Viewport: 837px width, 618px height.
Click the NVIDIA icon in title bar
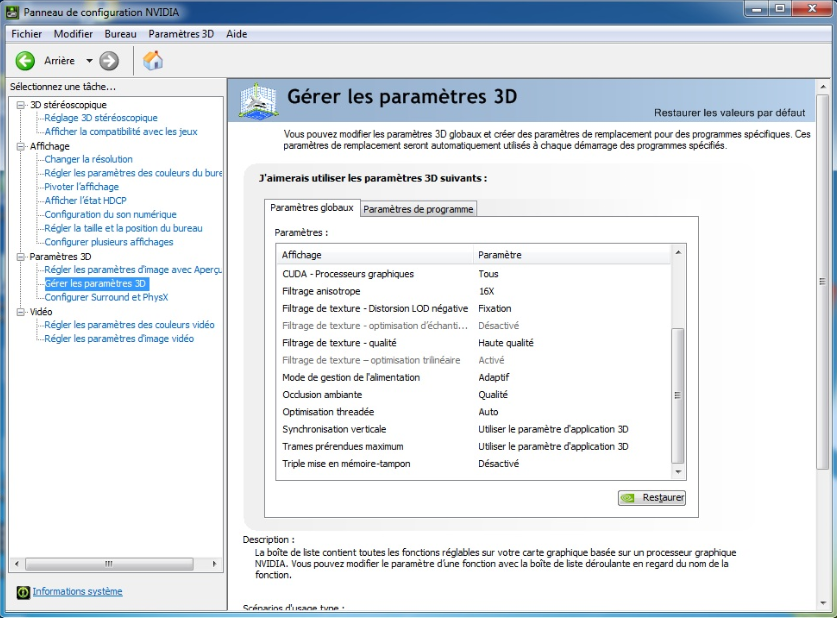coord(11,10)
